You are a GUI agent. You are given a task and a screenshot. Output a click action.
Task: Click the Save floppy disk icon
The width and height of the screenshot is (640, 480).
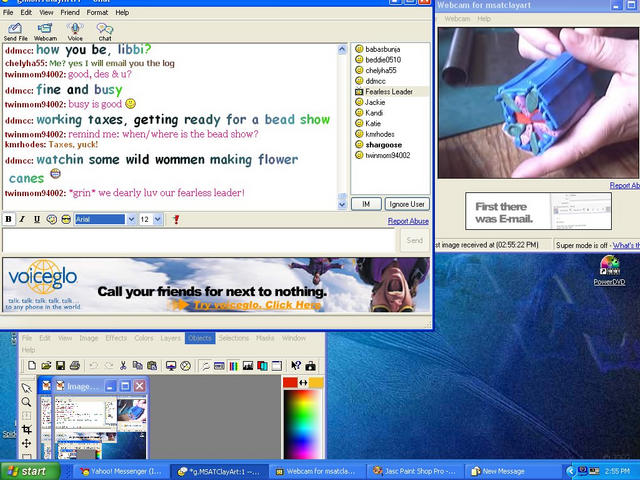pyautogui.click(x=60, y=366)
